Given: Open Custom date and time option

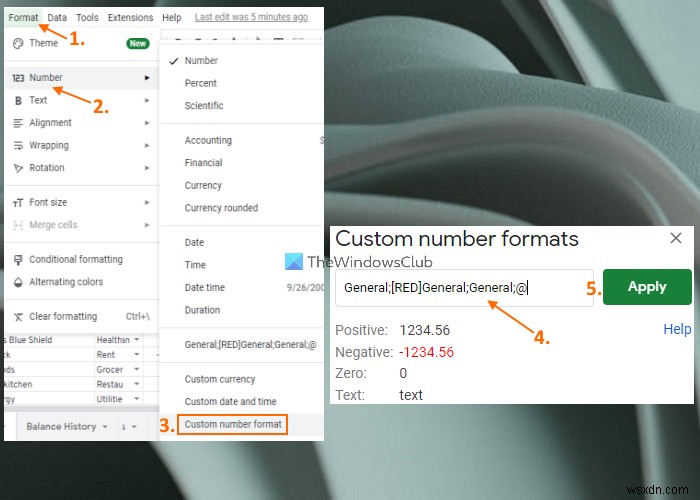Looking at the screenshot, I should (x=242, y=402).
